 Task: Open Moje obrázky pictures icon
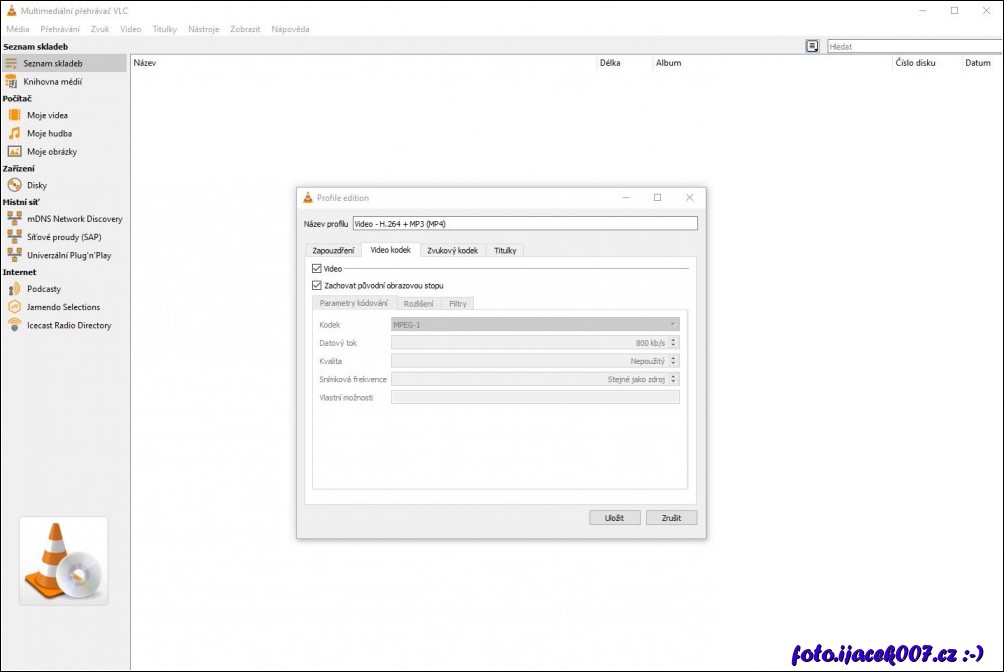point(14,152)
